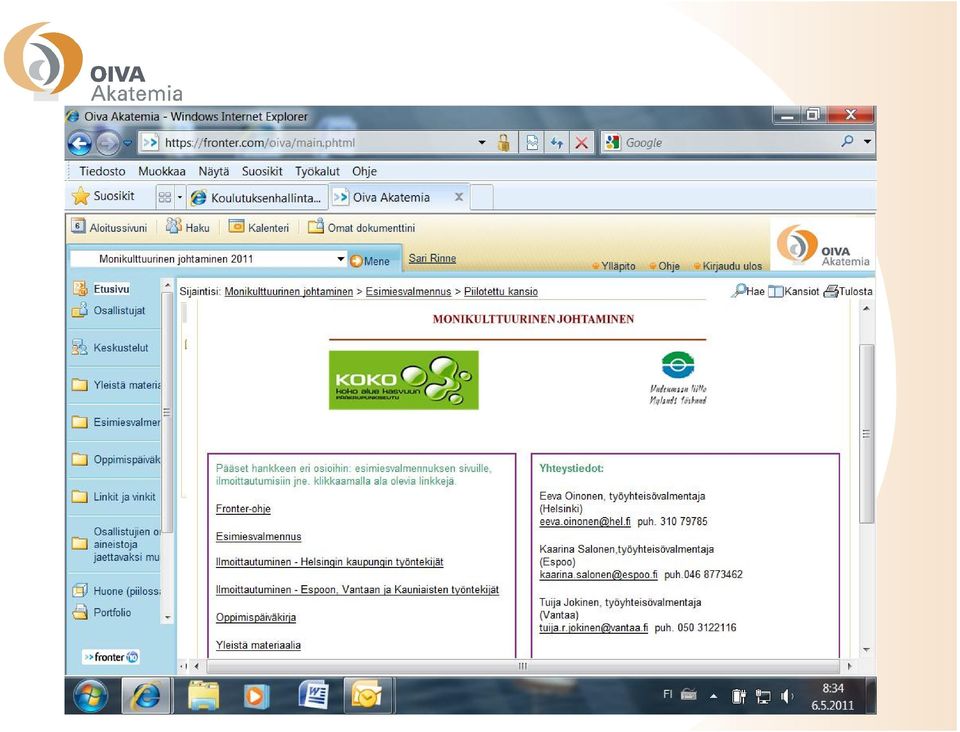Open Windows Explorer folder on the taskbar

click(204, 696)
